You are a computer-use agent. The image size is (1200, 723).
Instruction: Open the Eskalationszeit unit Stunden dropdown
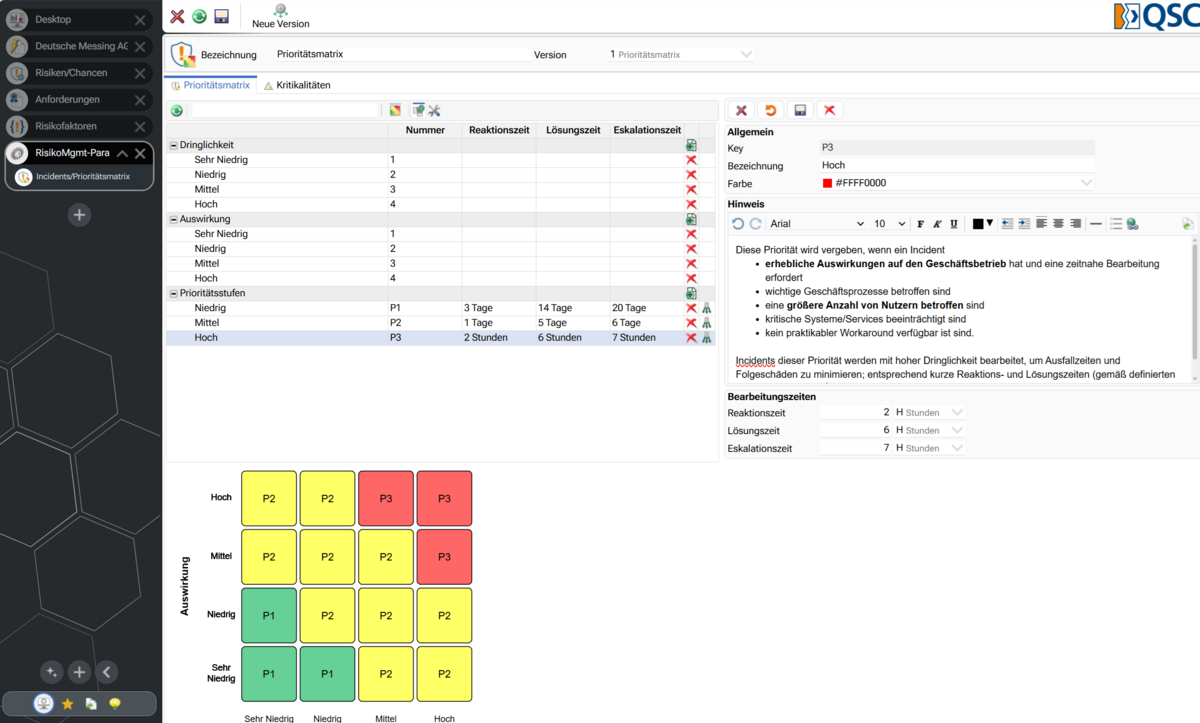[957, 448]
